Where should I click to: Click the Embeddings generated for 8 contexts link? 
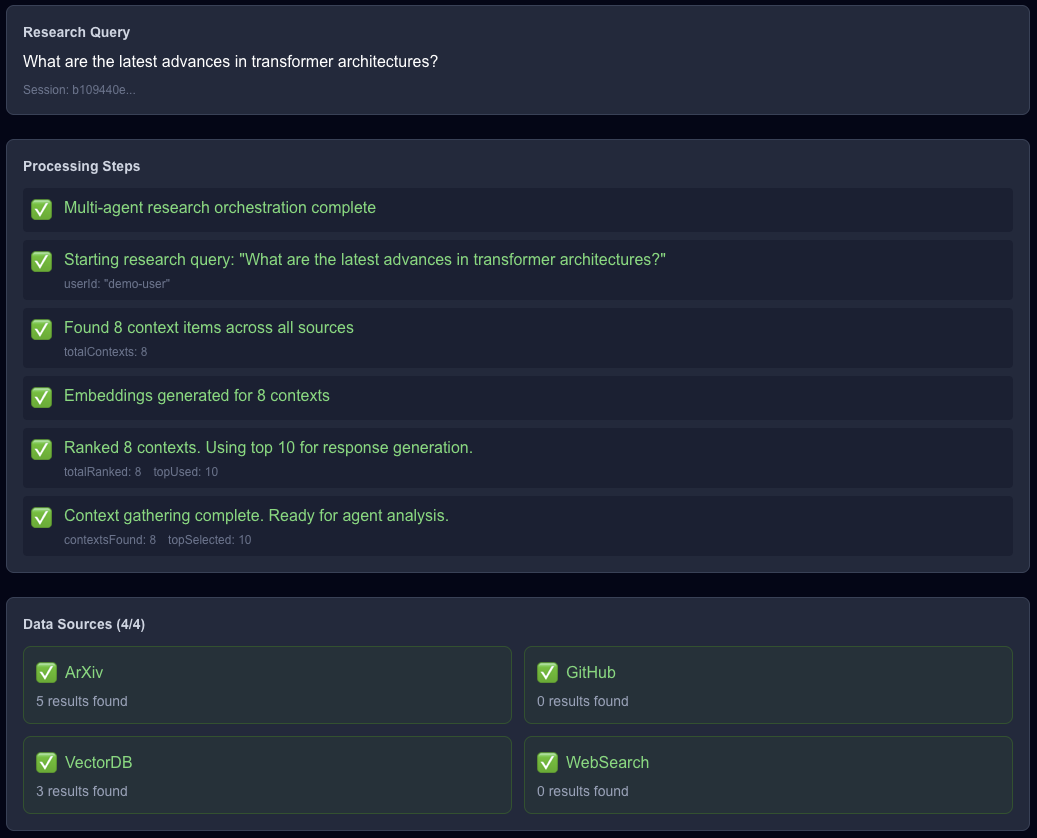pyautogui.click(x=196, y=395)
